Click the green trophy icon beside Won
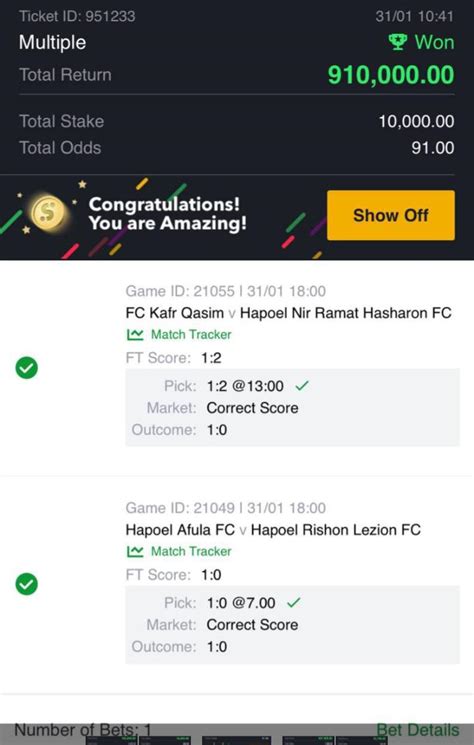The width and height of the screenshot is (474, 745). (x=398, y=42)
